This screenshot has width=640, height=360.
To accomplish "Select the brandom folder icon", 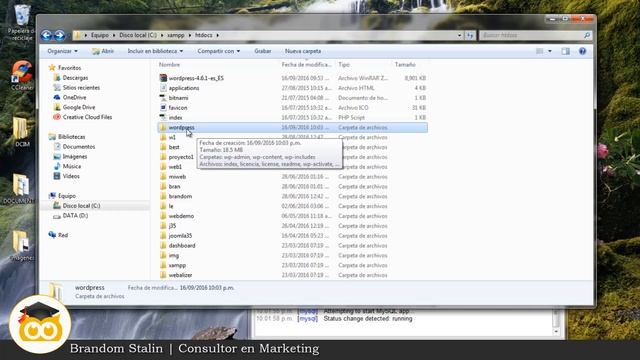I will pyautogui.click(x=163, y=196).
